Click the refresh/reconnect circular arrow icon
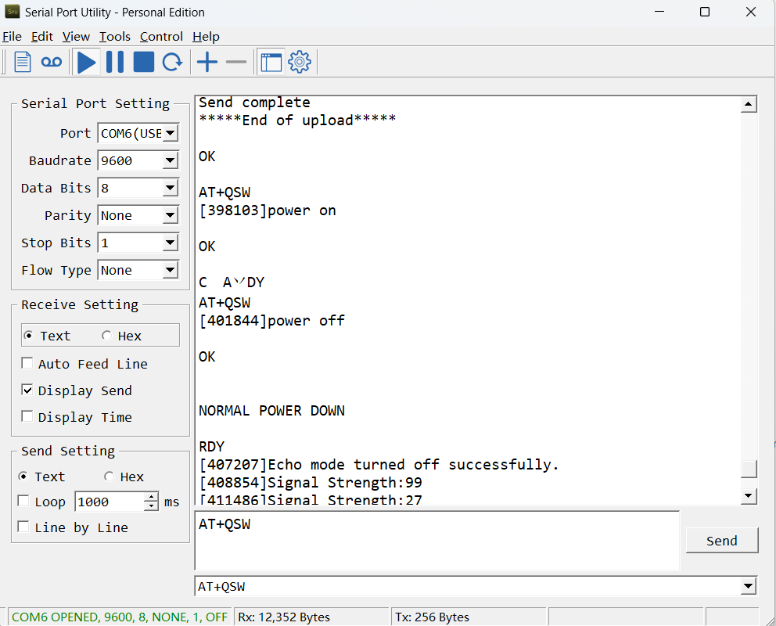The width and height of the screenshot is (776, 626). (172, 62)
